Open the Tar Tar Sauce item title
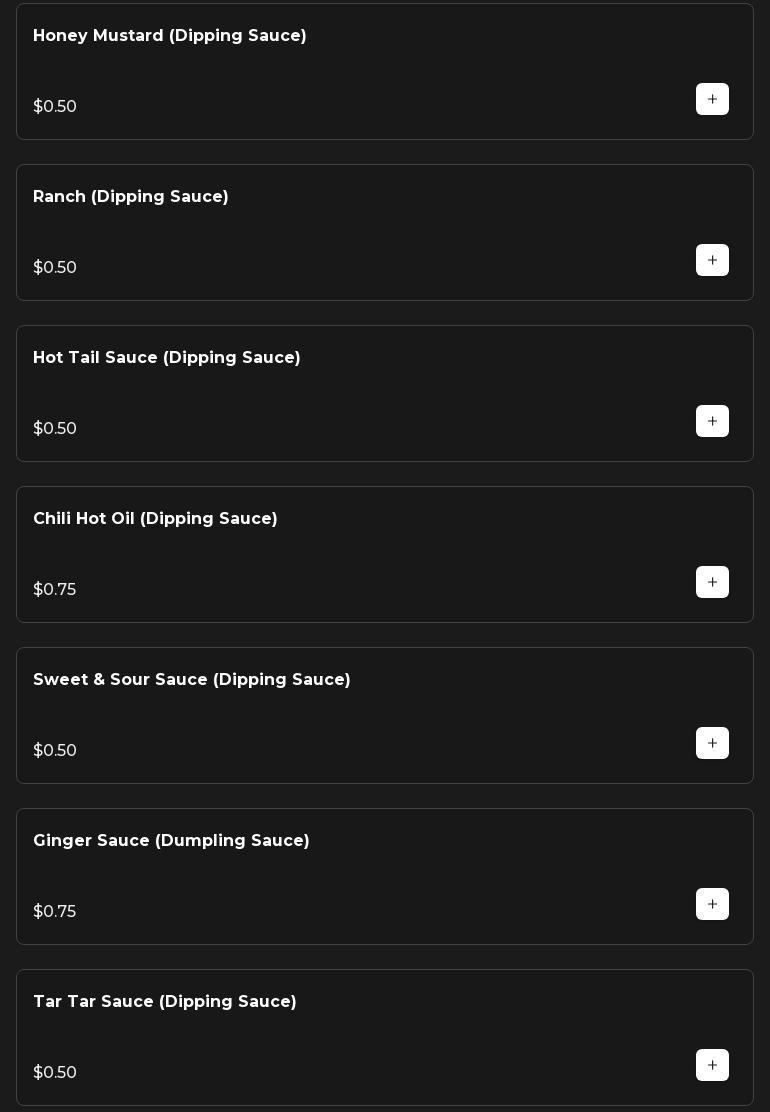770x1112 pixels. click(x=165, y=1002)
